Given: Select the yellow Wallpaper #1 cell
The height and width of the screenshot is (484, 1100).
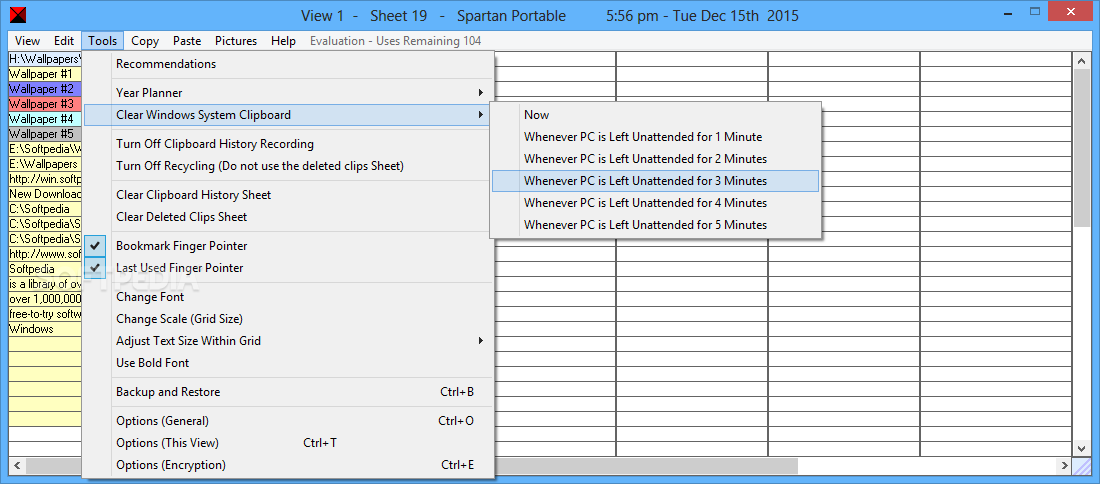Looking at the screenshot, I should click(x=45, y=74).
